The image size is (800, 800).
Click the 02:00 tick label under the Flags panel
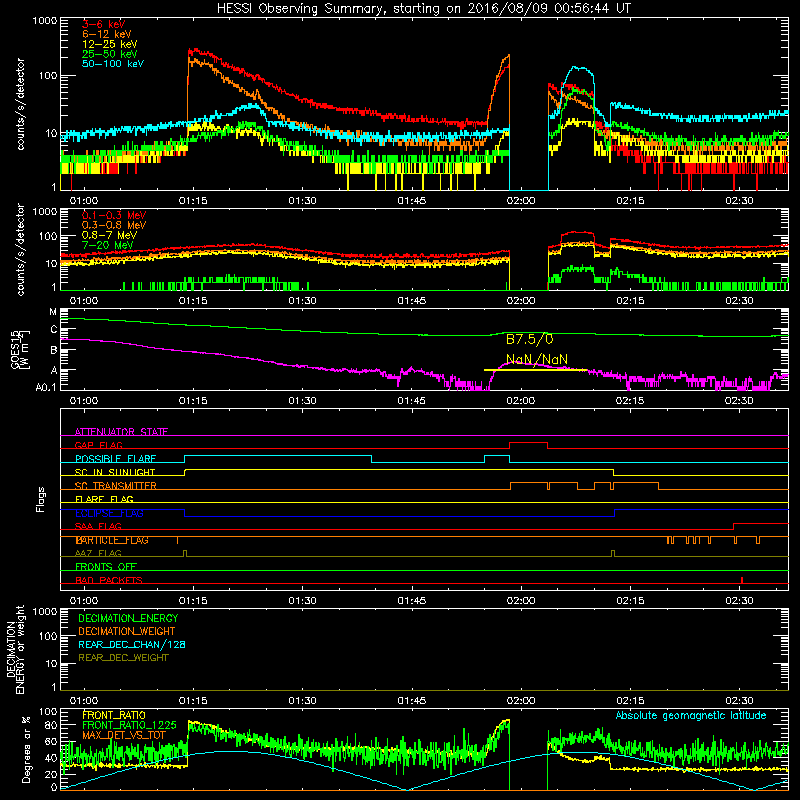point(521,601)
